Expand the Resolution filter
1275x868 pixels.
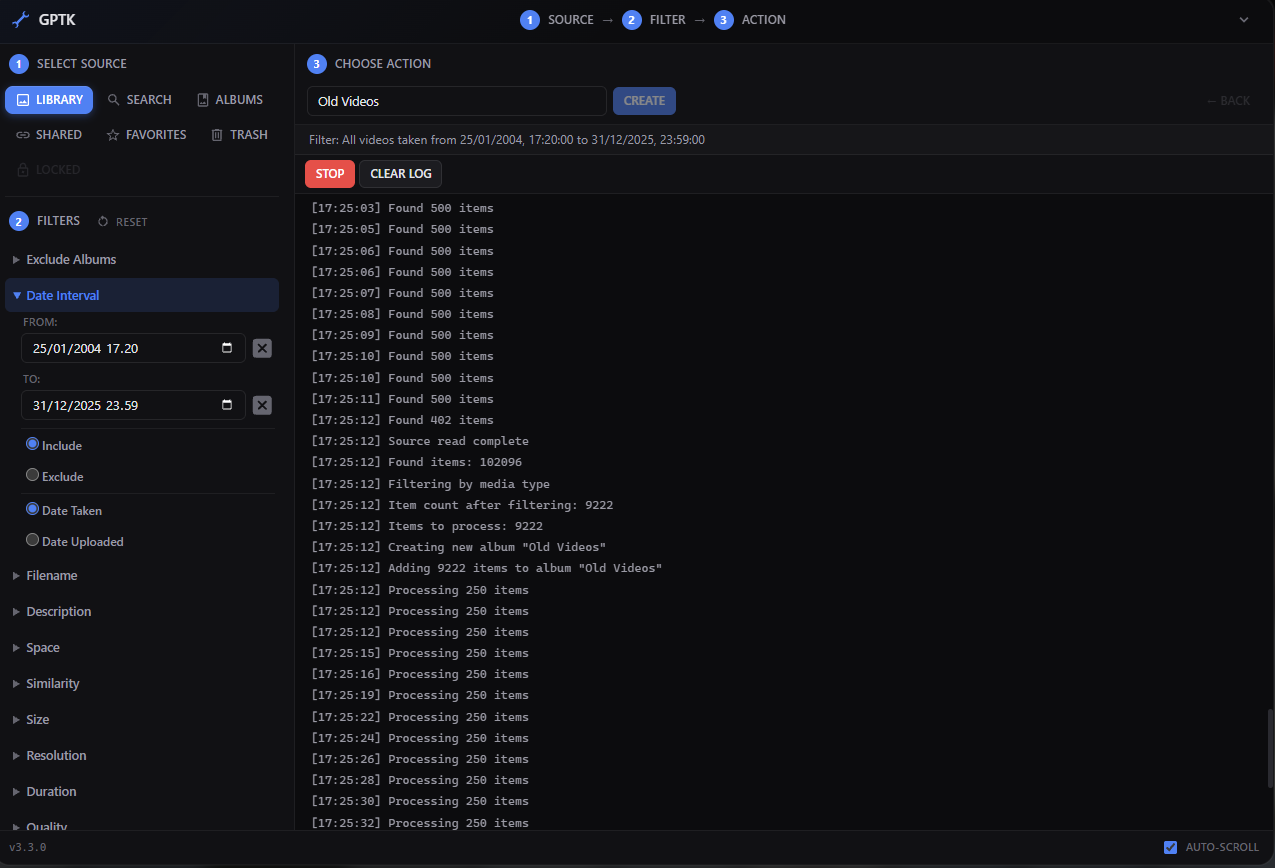point(142,755)
